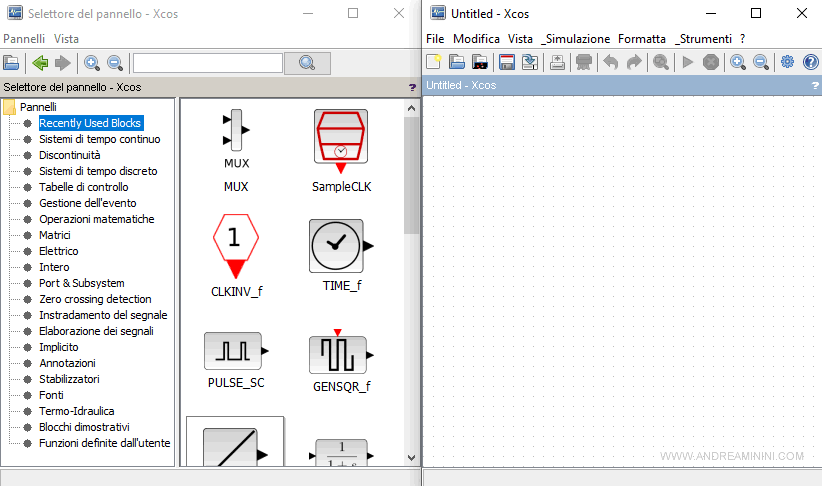Create a new diagram in Xcos window
The width and height of the screenshot is (822, 486).
434,62
